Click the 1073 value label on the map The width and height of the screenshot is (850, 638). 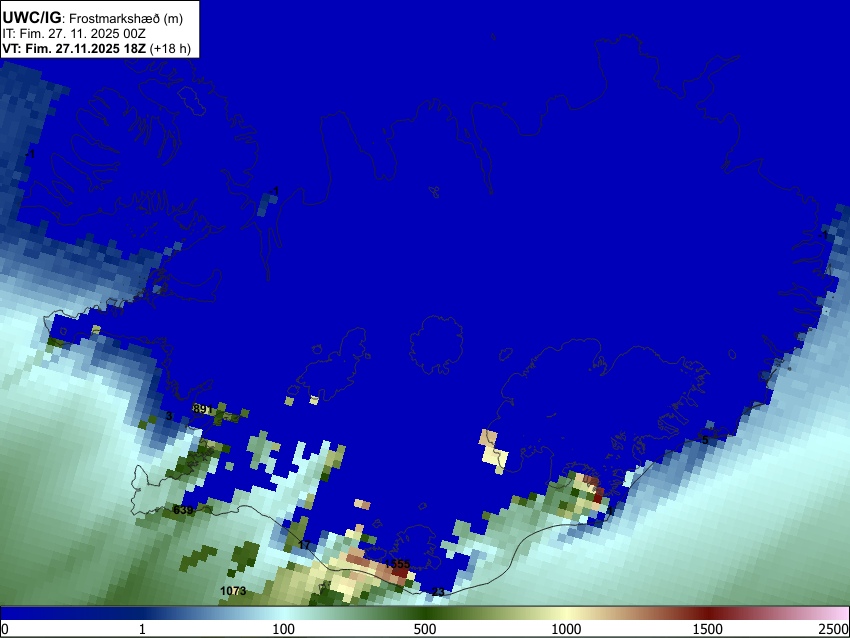(x=233, y=591)
